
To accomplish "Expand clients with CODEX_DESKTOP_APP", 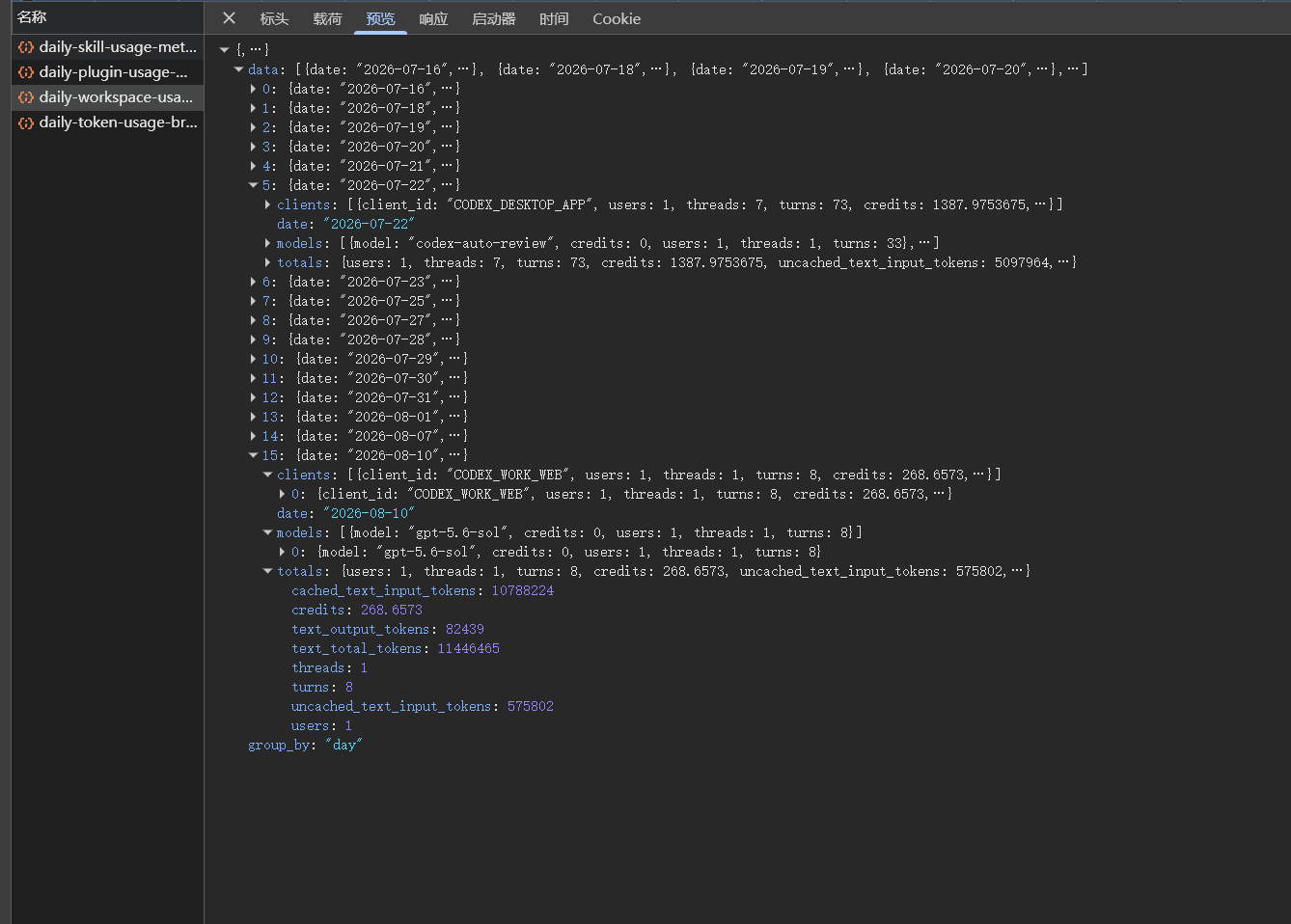I will click(x=268, y=204).
